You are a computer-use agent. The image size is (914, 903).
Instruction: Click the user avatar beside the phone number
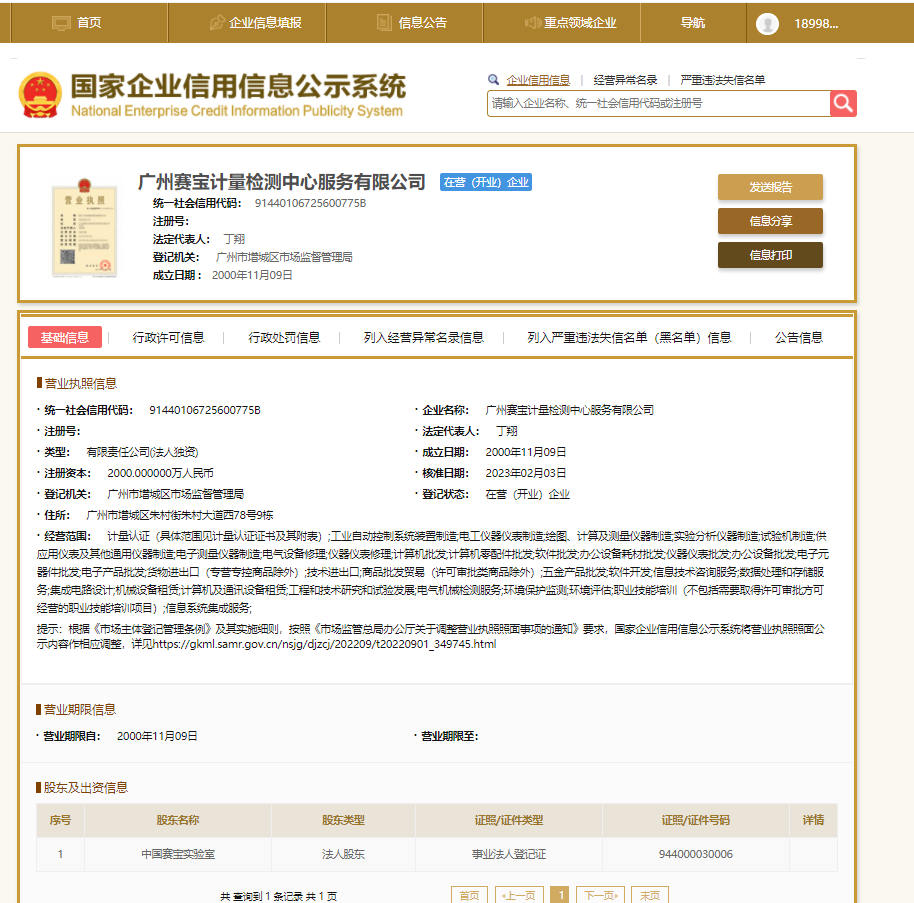(767, 21)
